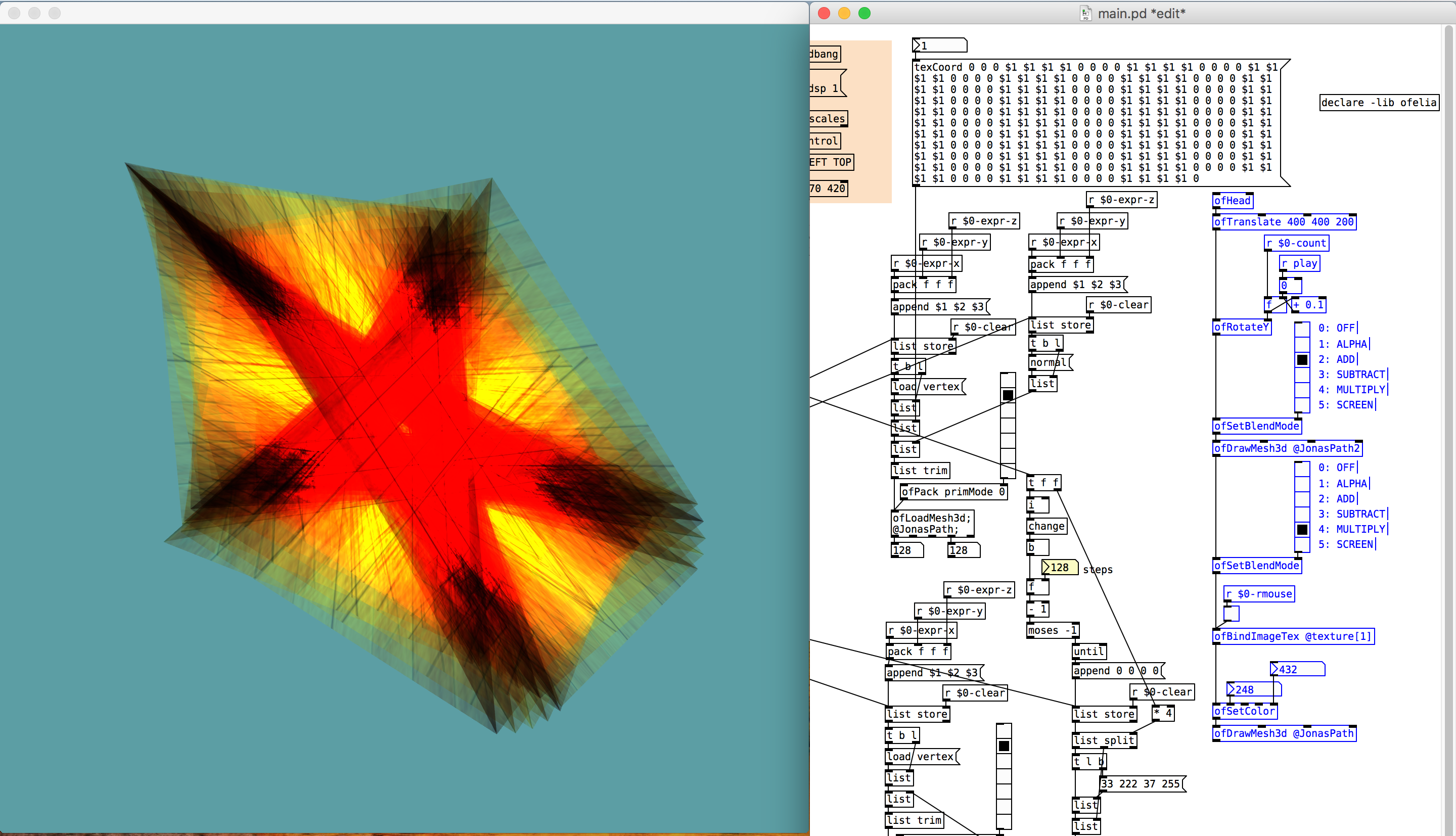Select 0: OFF in lower blend mode radio
The width and height of the screenshot is (1456, 836).
(x=1302, y=469)
